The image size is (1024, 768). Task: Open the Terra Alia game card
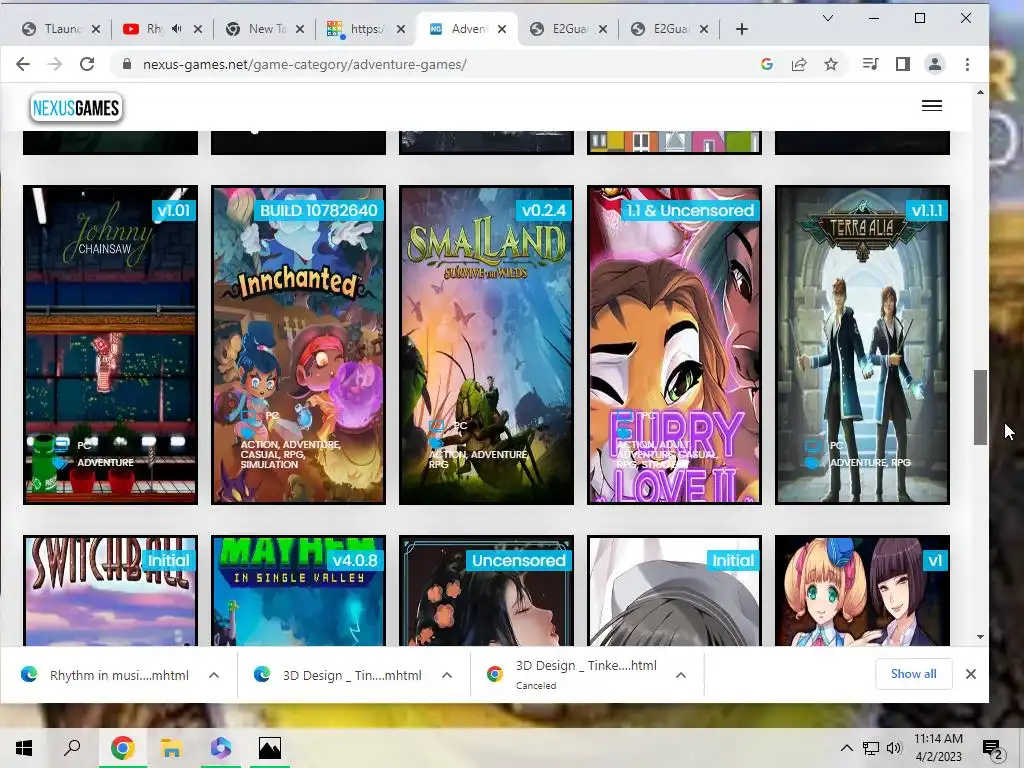click(x=863, y=345)
